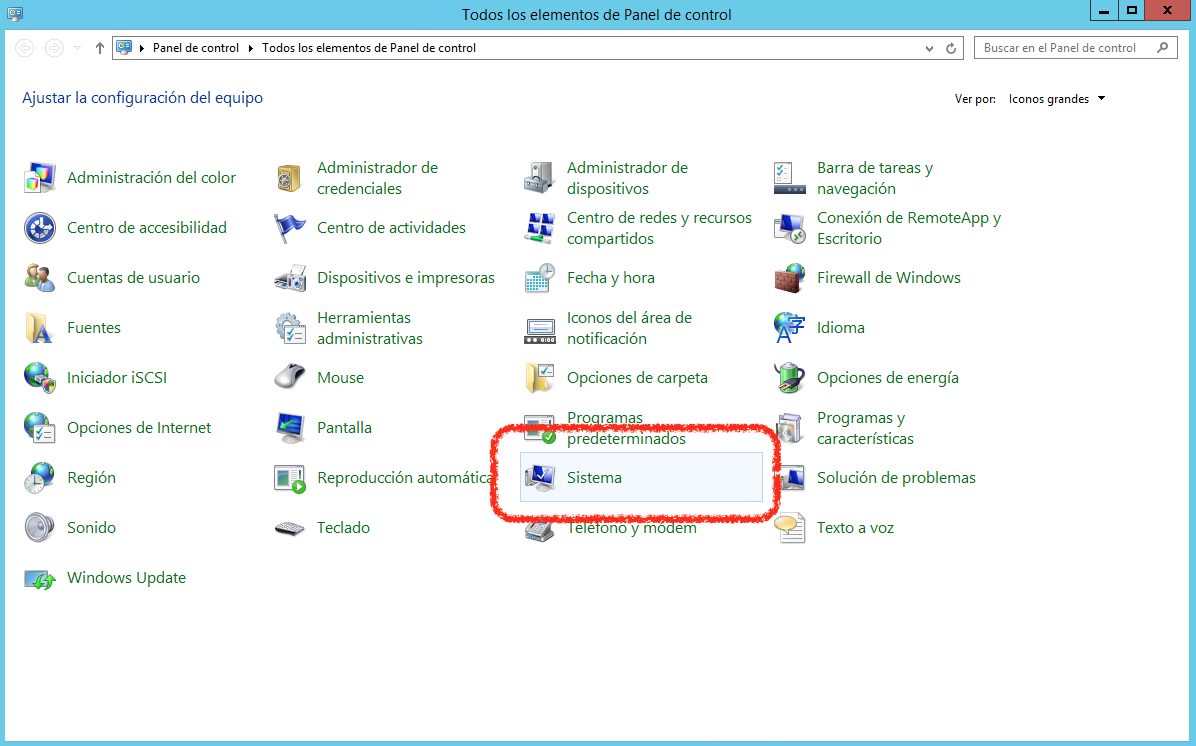Viewport: 1196px width, 746px height.
Task: Click the Administrador de credenciales safe icon
Action: click(x=290, y=178)
